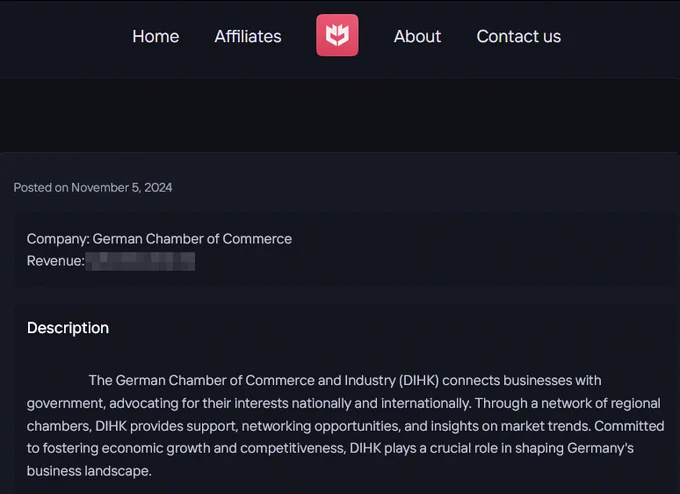Screen dimensions: 680x494
Task: Click the empty dark banner below navigation
Action: point(340,115)
